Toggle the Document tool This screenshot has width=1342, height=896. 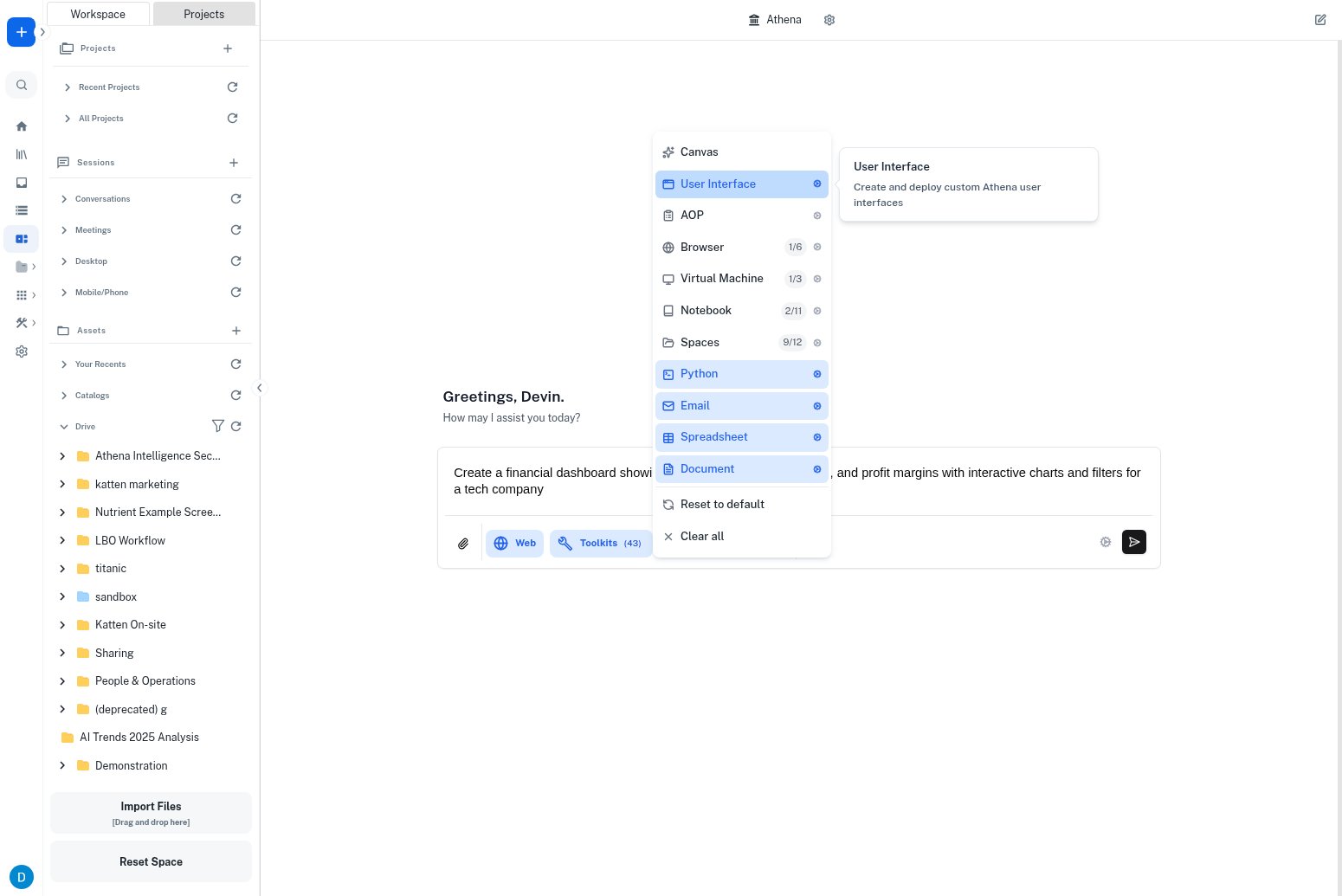click(x=742, y=469)
